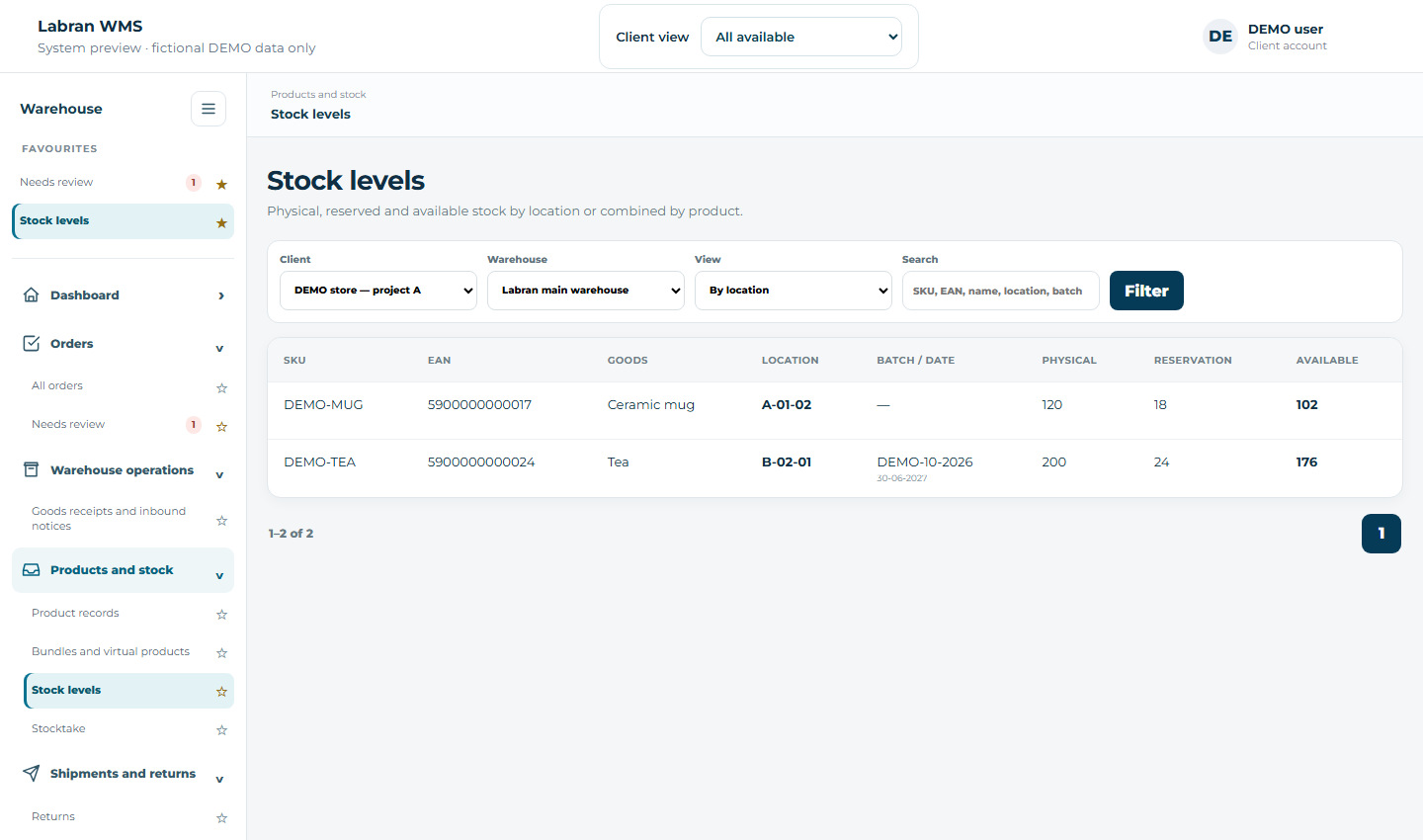Image resolution: width=1423 pixels, height=840 pixels.
Task: Click the Warehouse operations box icon
Action: pos(32,469)
